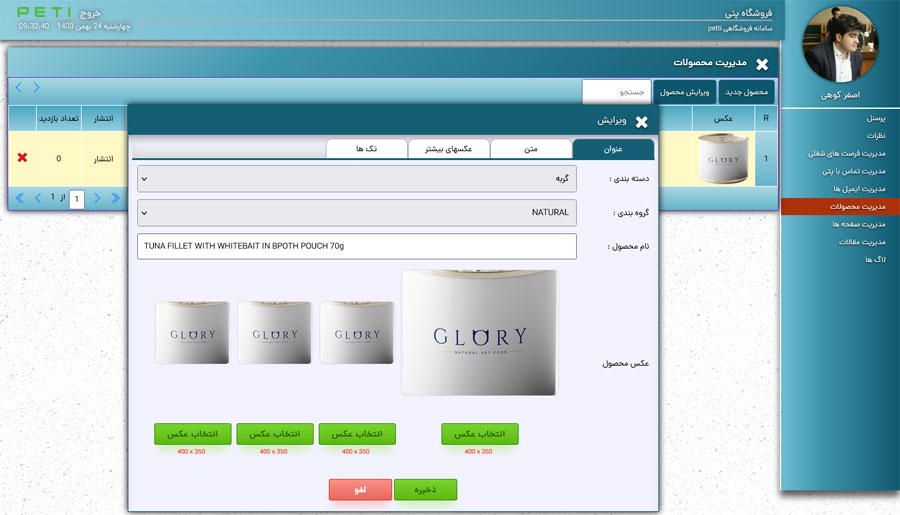
Task: Click the فروشگاه پتی header title
Action: point(748,13)
